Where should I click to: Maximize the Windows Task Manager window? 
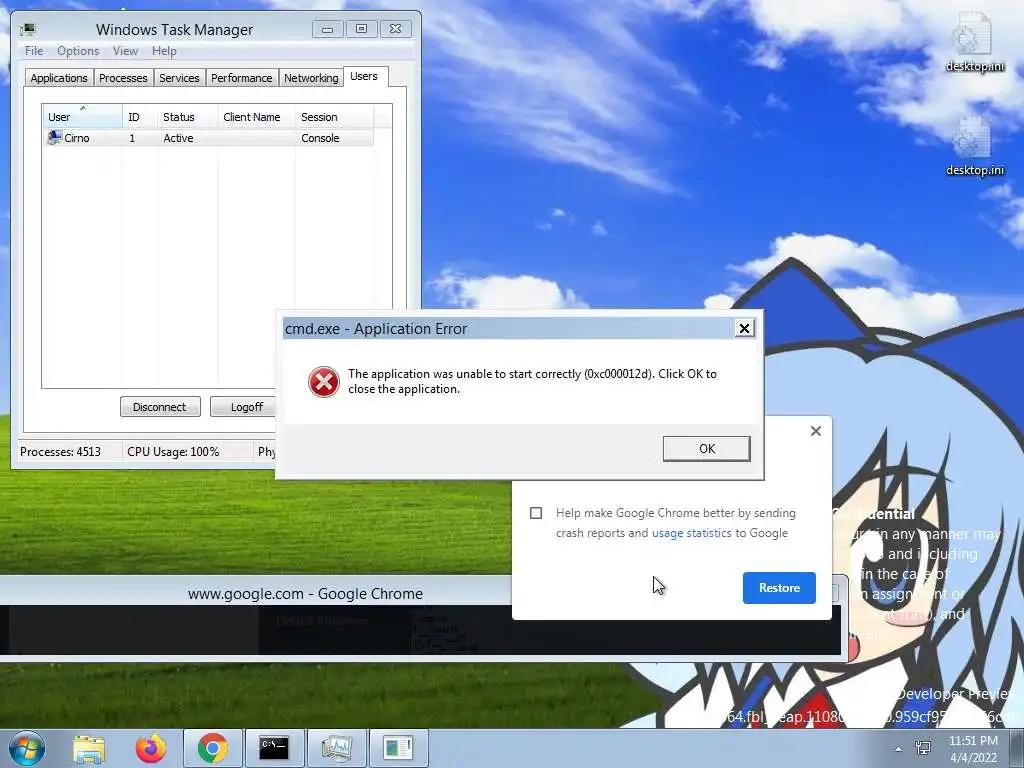coord(361,29)
